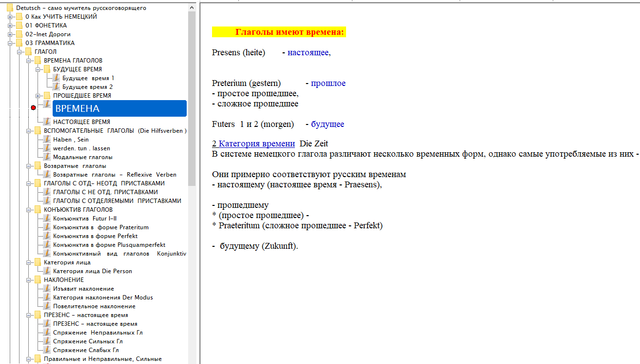Open 'Спряжение Неправильных Гл' note
The image size is (640, 364).
(x=98, y=333)
